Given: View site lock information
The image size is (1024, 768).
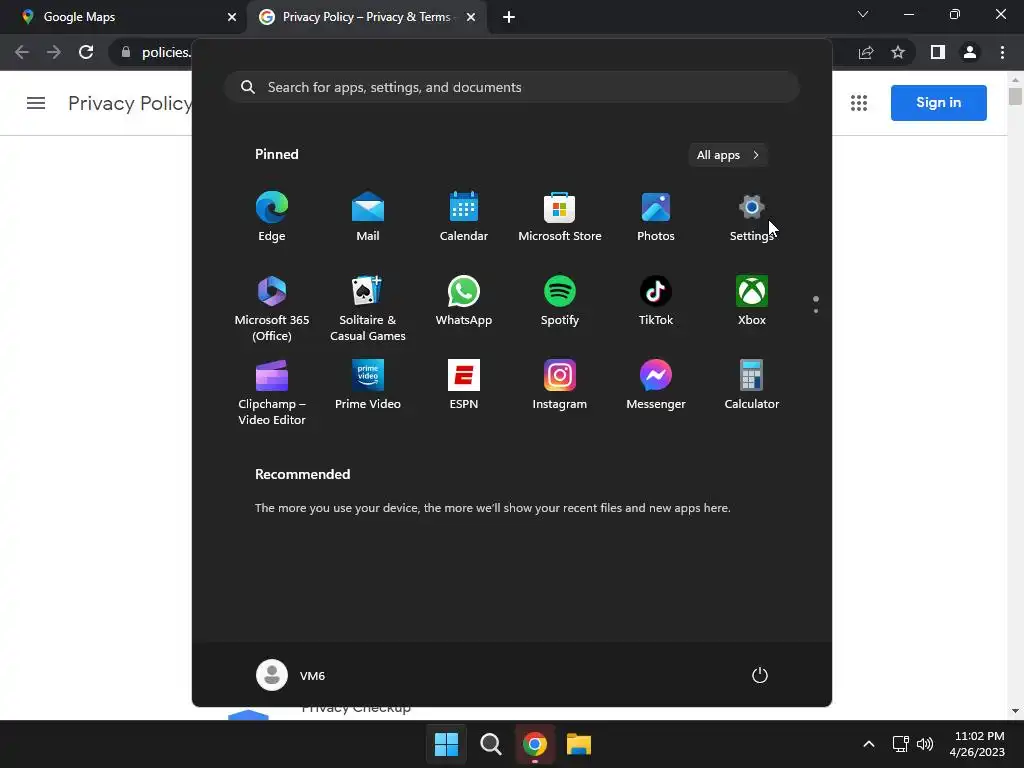Looking at the screenshot, I should [x=126, y=52].
